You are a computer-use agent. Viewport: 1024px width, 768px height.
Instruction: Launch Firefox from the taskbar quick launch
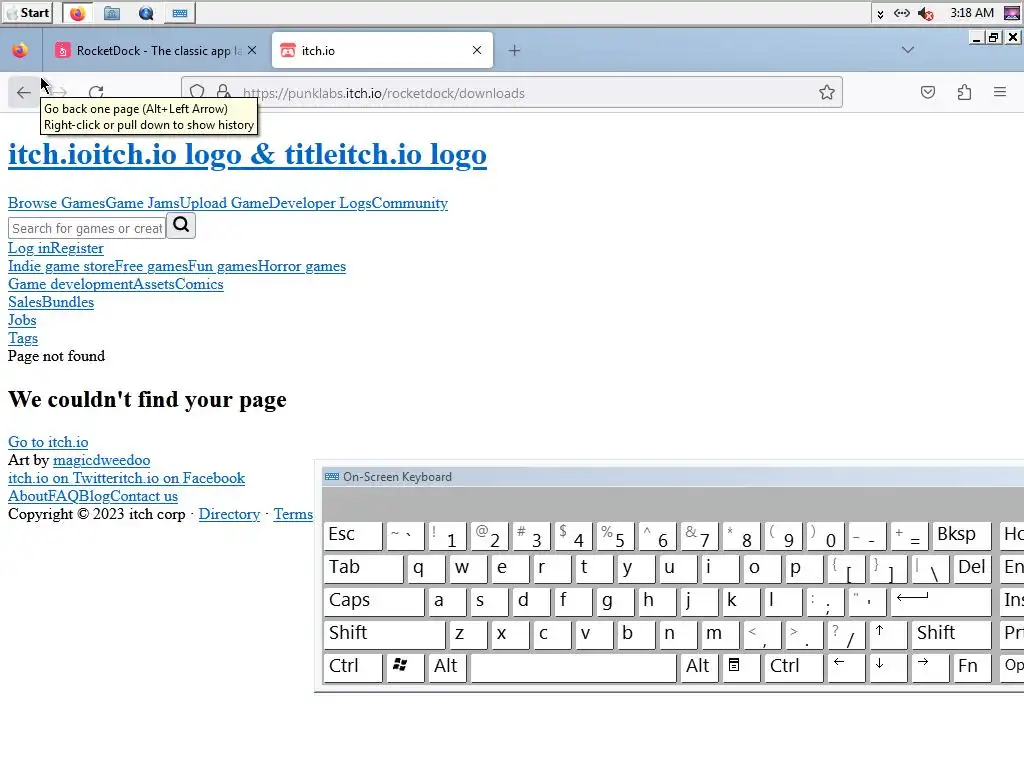point(78,13)
